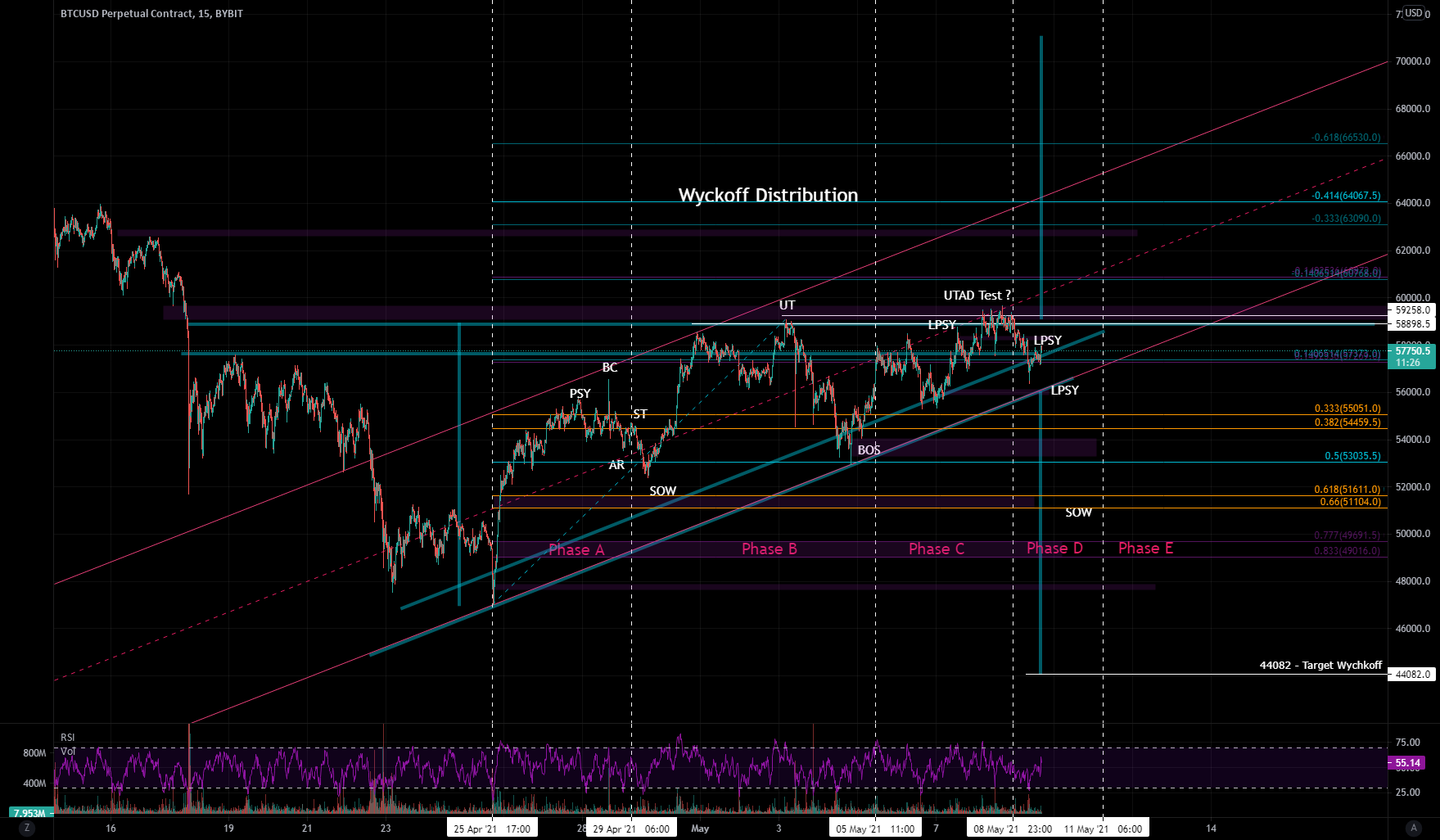Screen dimensions: 1440x840
Task: Click the 25 Apr '21 17:00 date marker
Action: 492,829
